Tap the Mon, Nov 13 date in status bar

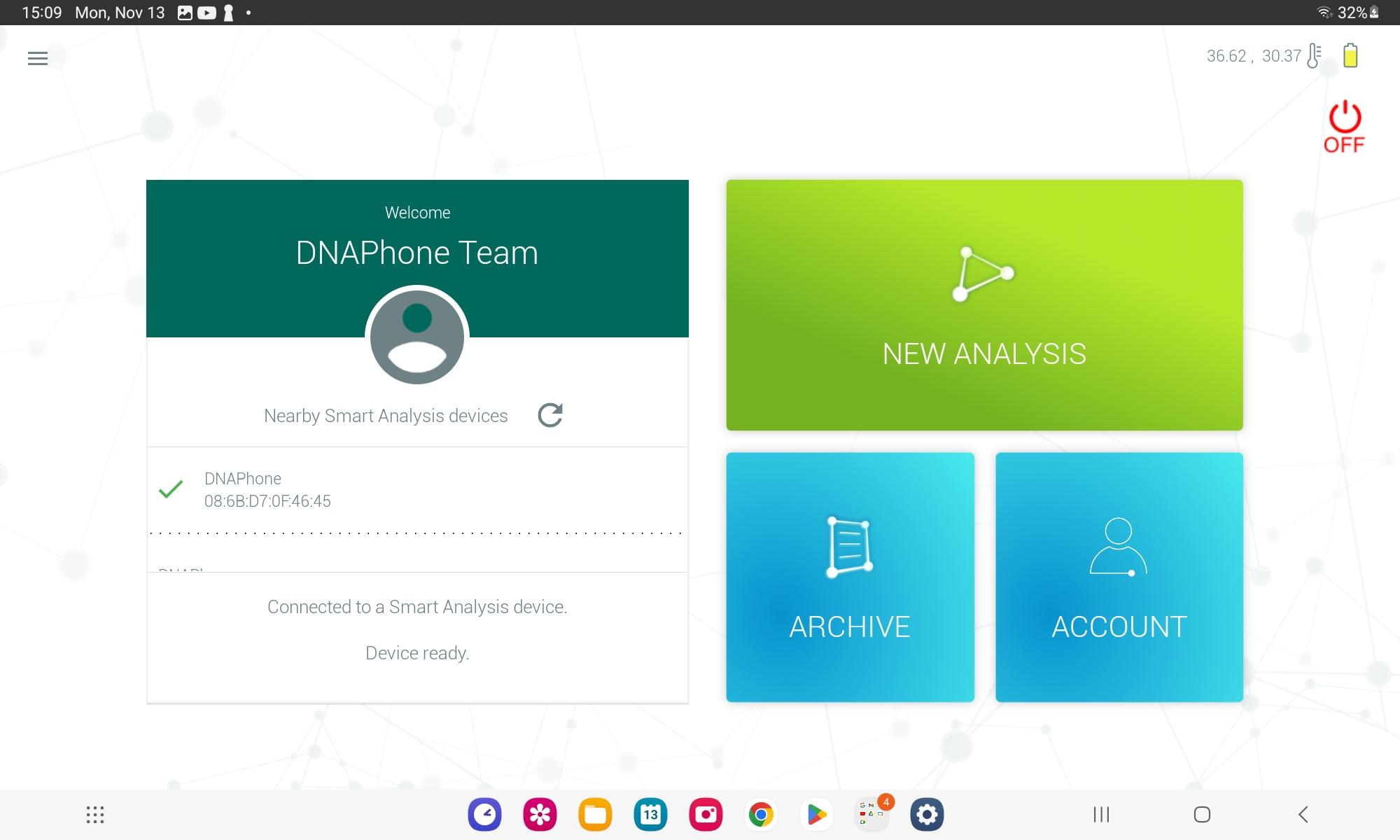120,13
